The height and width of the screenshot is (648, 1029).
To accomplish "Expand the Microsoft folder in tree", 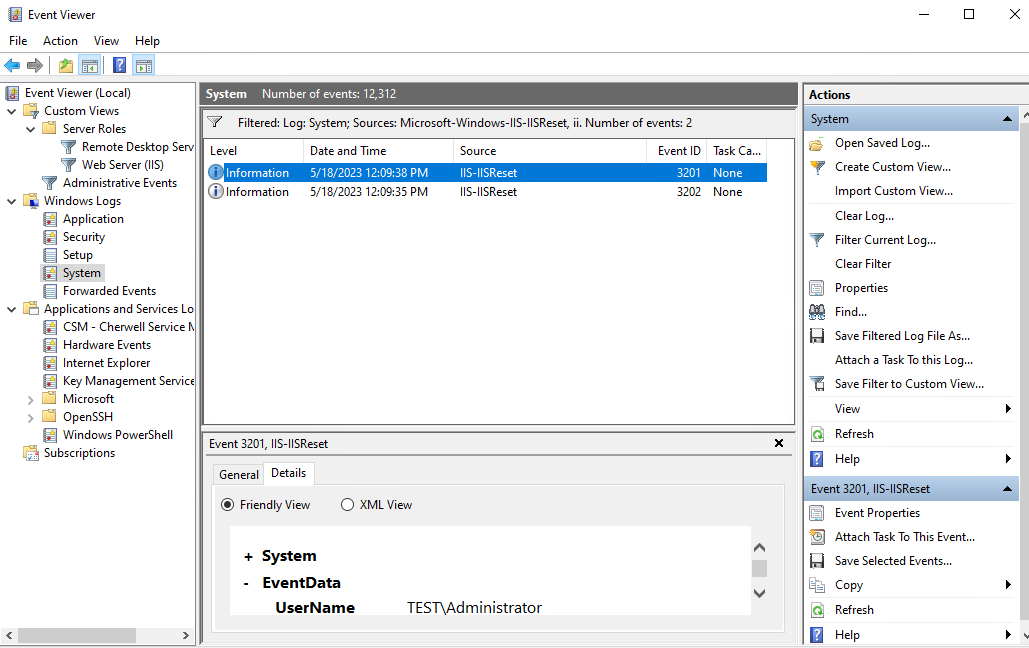I will (30, 399).
